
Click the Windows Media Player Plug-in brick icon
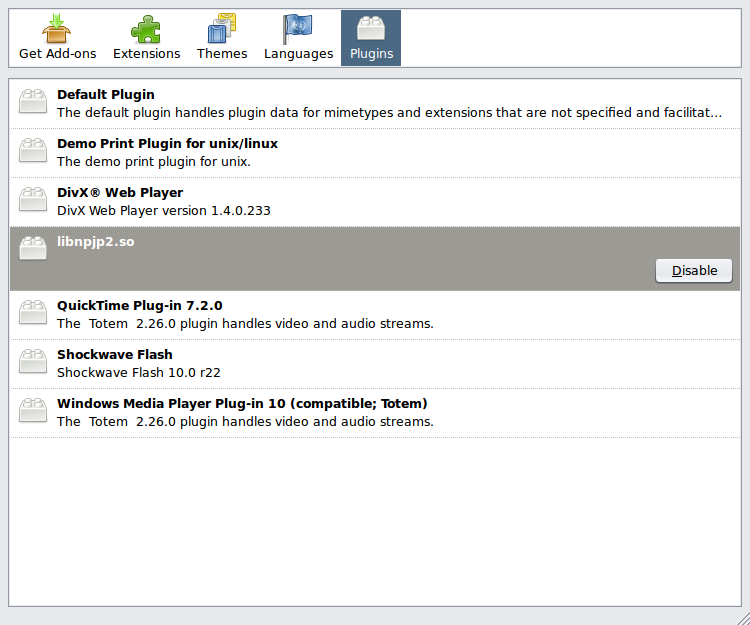33,410
